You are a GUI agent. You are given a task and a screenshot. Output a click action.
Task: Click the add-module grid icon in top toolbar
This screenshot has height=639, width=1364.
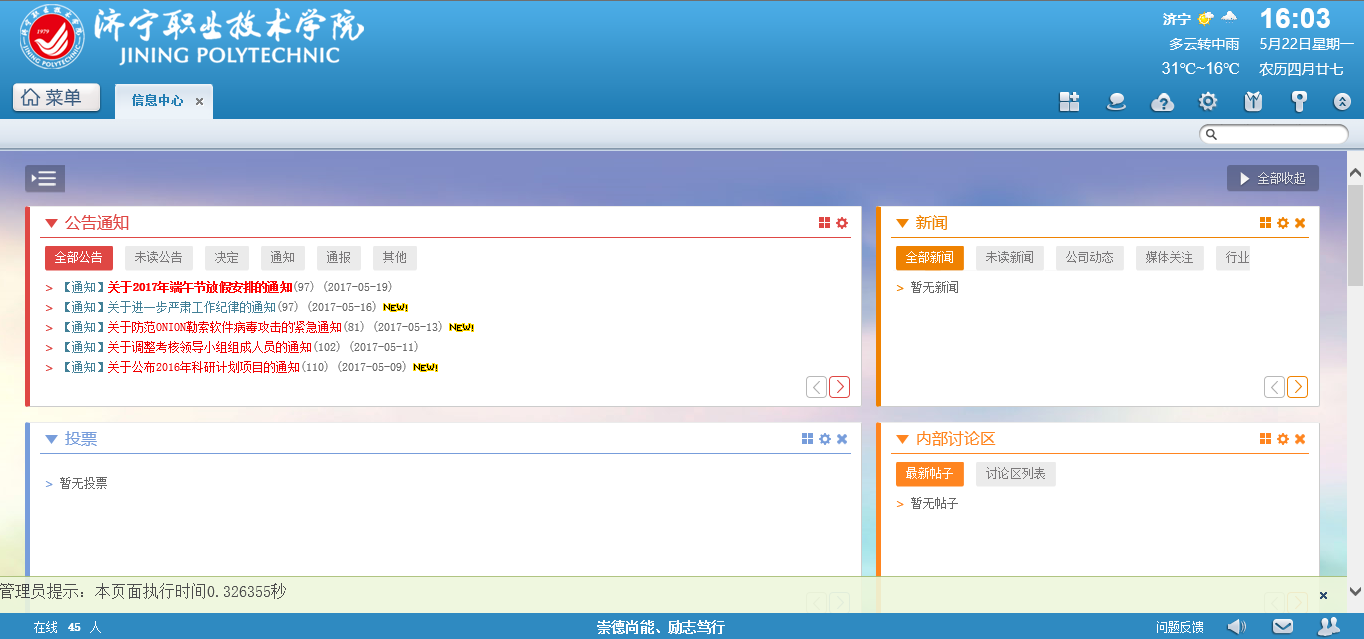coord(1070,101)
